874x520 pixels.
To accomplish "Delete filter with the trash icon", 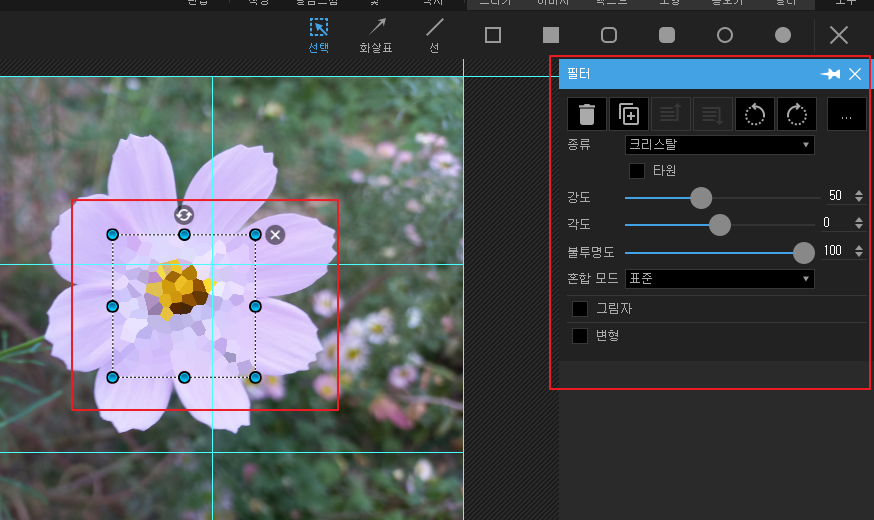I will pos(586,114).
